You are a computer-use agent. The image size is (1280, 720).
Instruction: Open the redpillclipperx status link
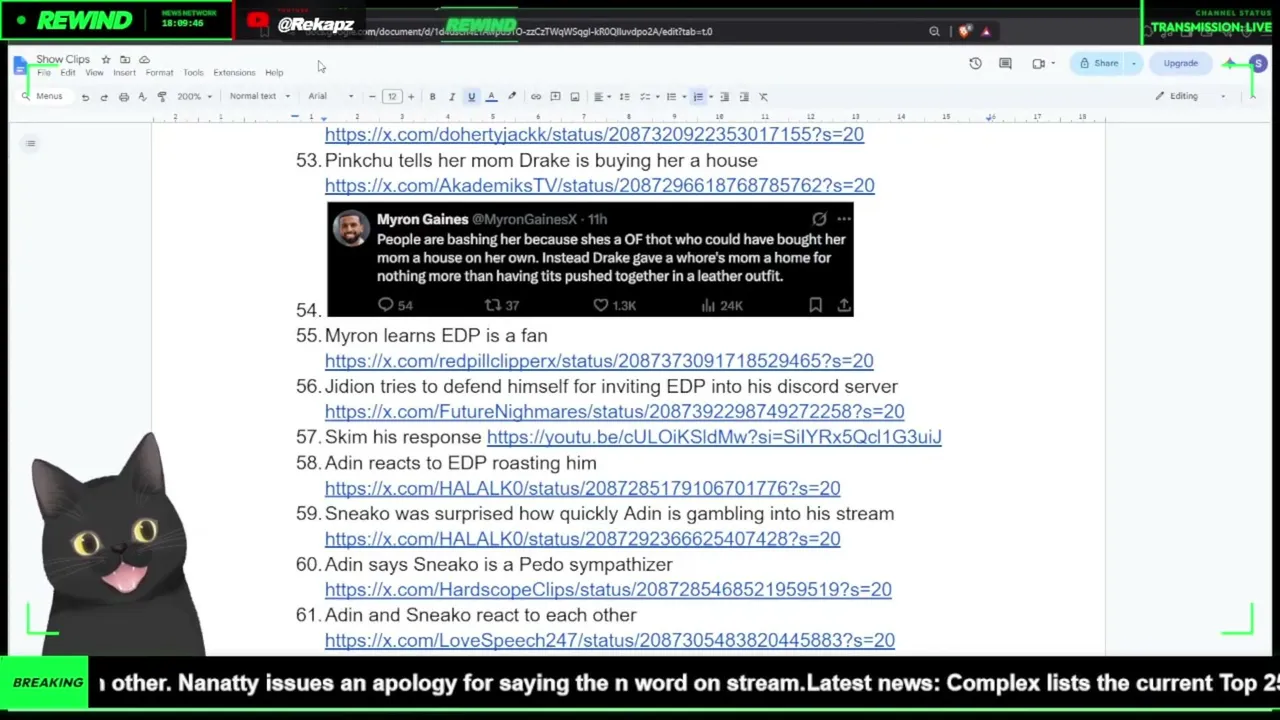tap(599, 360)
